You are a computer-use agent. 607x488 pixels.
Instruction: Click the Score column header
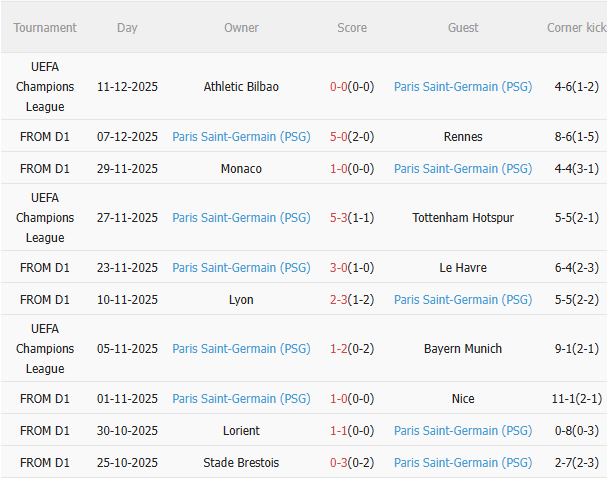[x=351, y=28]
